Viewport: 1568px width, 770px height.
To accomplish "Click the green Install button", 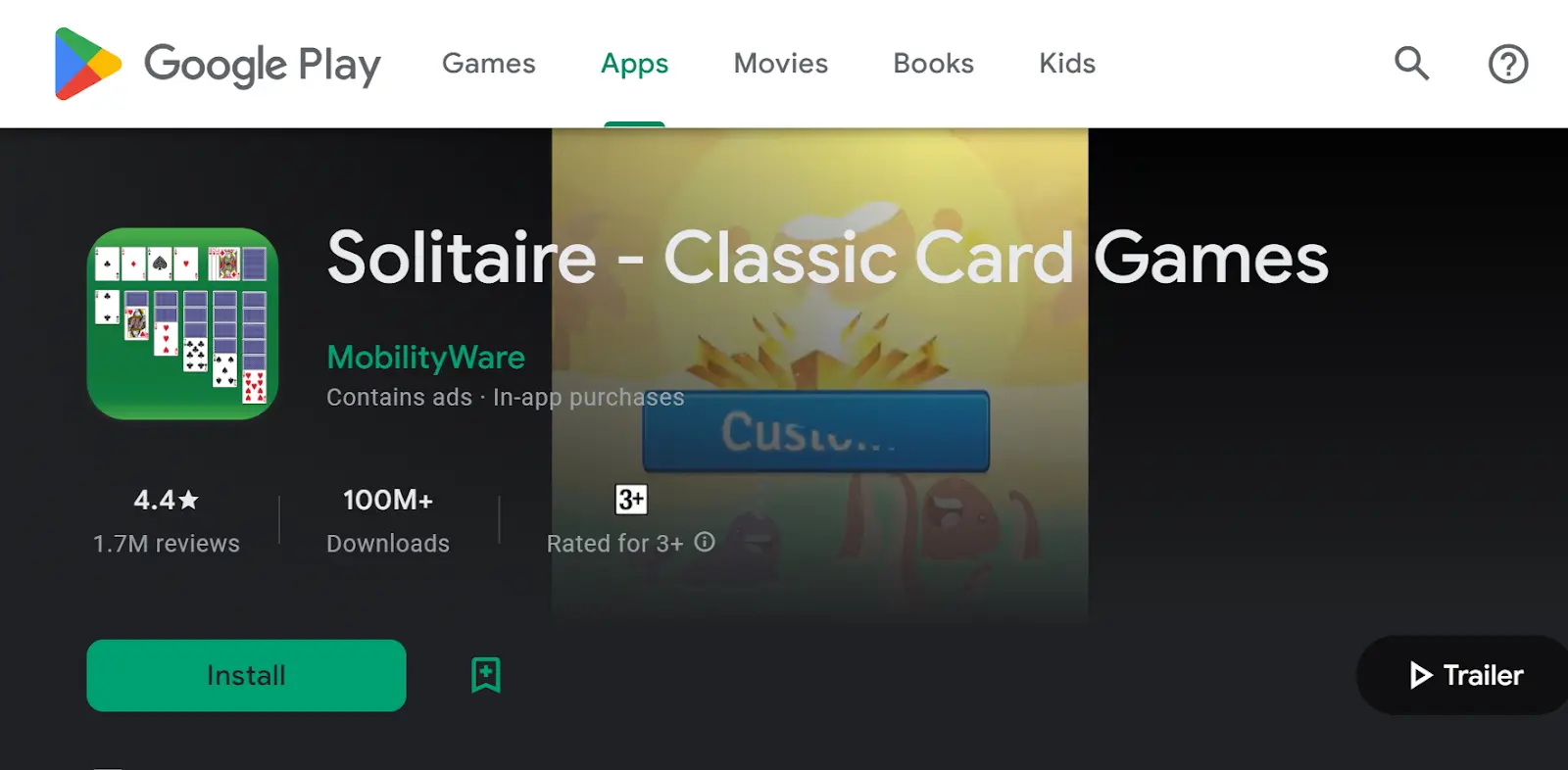I will (246, 675).
